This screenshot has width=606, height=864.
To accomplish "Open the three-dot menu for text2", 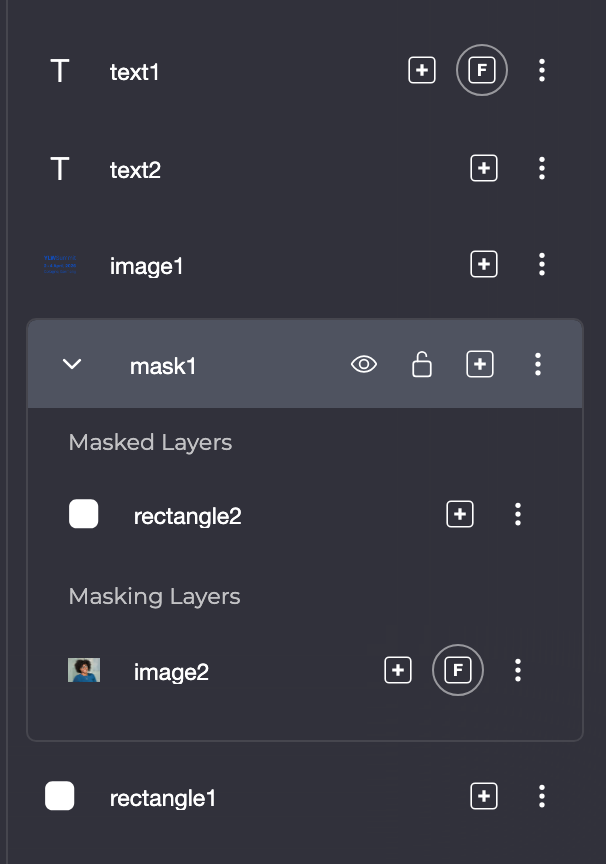I will (542, 168).
